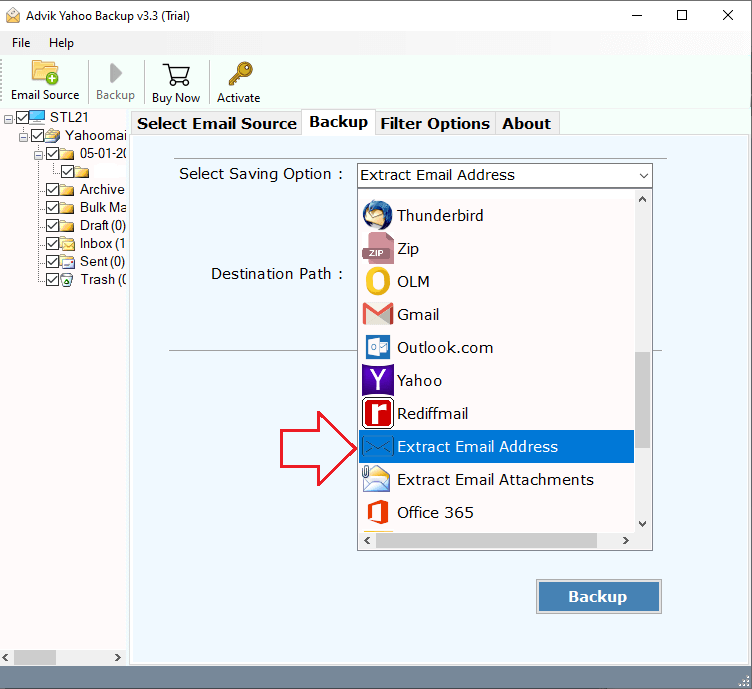The height and width of the screenshot is (689, 752).
Task: Click the blue Backup button
Action: pos(598,596)
